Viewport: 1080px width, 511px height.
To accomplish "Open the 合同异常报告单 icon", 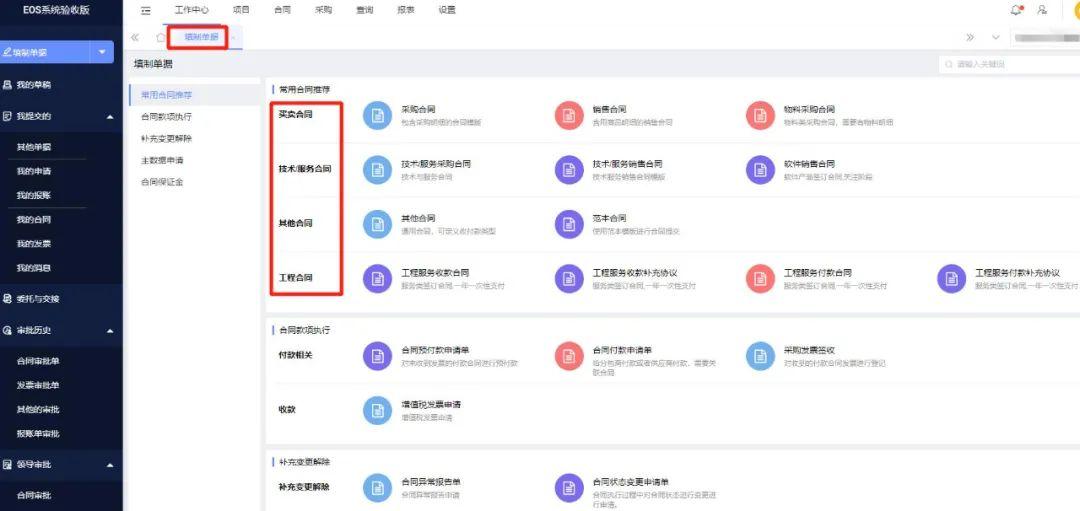I will 377,488.
